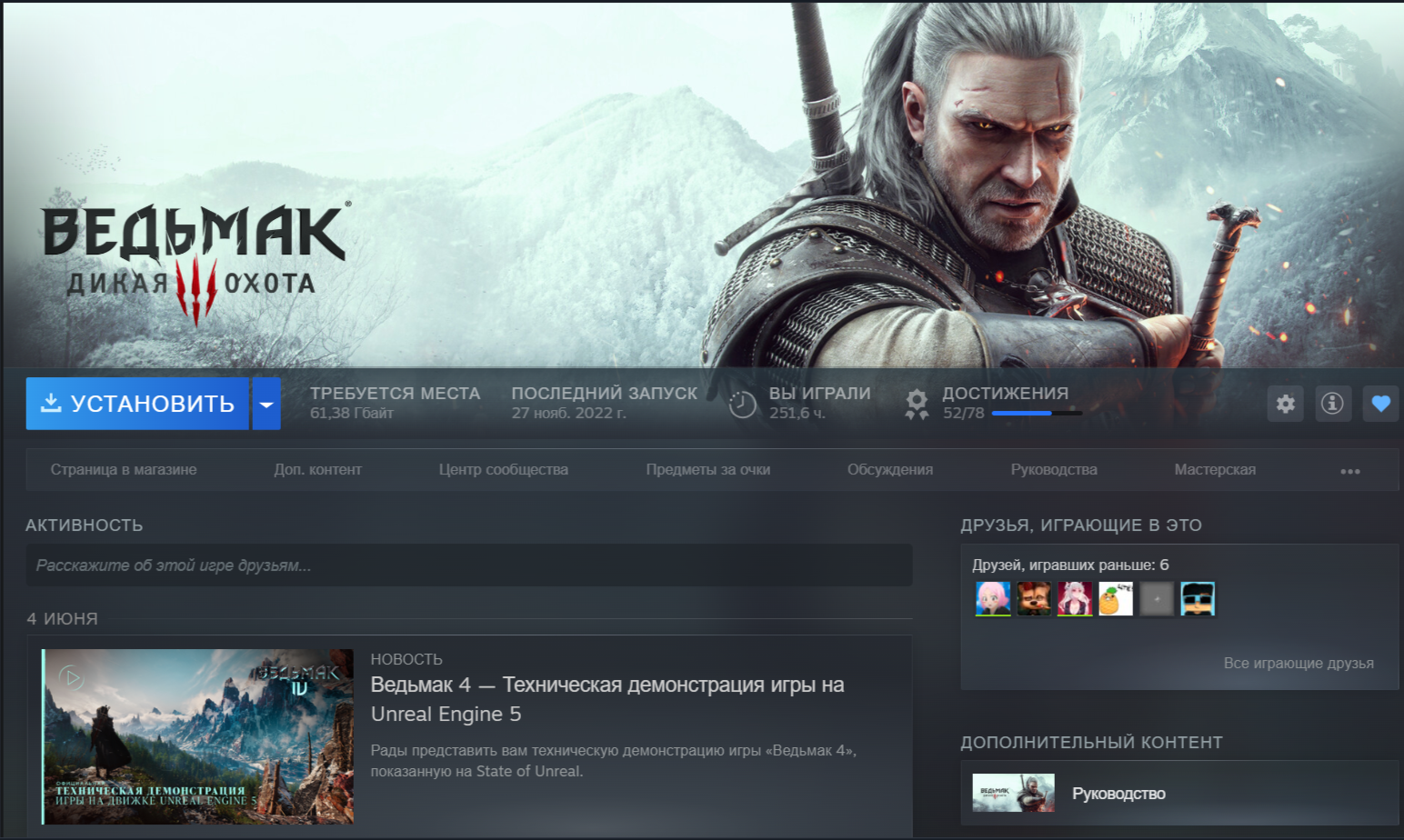This screenshot has height=840, width=1404.
Task: Open more links ellipsis menu
Action: point(1350,471)
